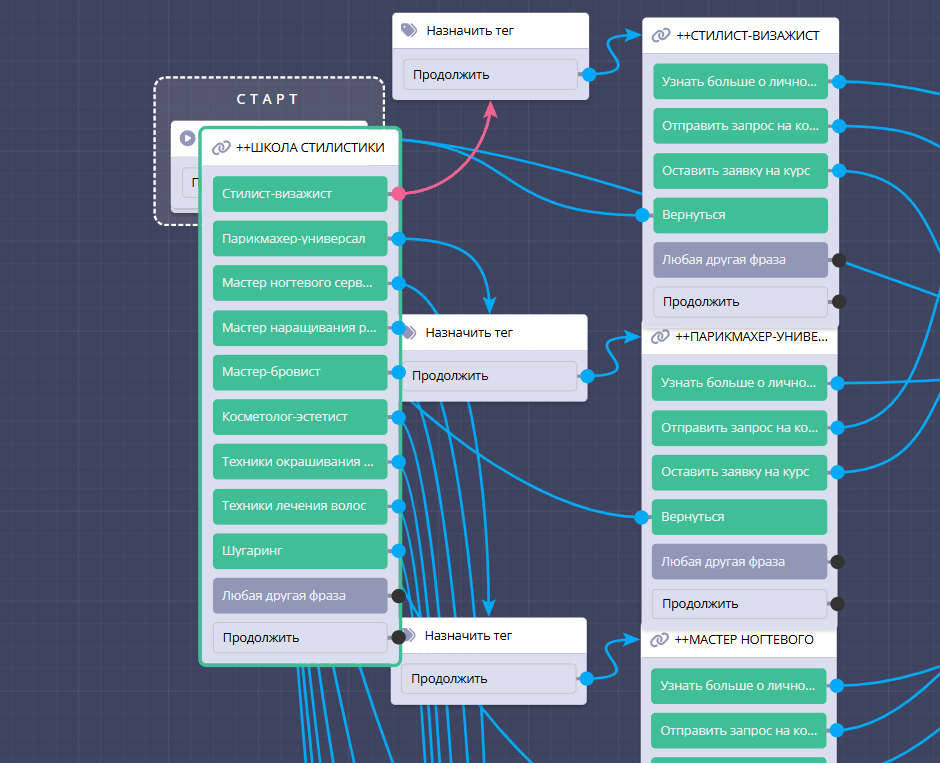The height and width of the screenshot is (763, 940).
Task: Click the link icon beside ++ПАРИКМАХЕР-УНИВЕ… title
Action: pos(660,337)
